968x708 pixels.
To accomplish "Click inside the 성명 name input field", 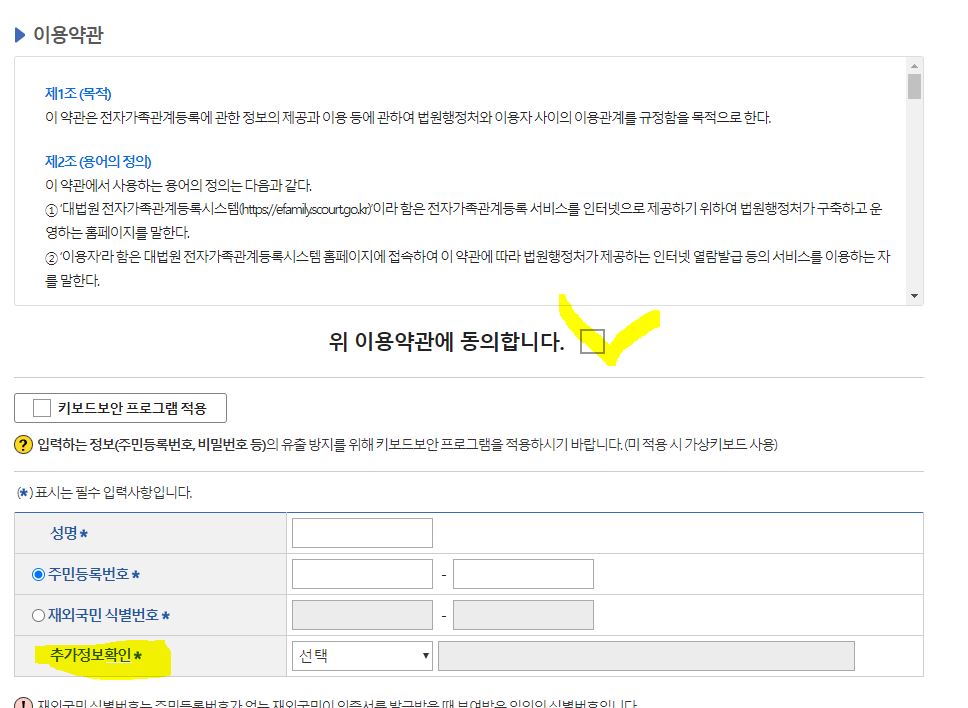I will [x=361, y=532].
